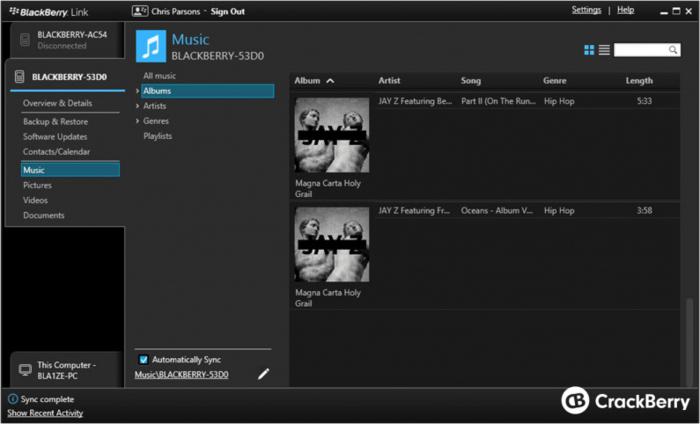Image resolution: width=700 pixels, height=424 pixels.
Task: Click the Chris Parsons user name
Action: [x=175, y=12]
